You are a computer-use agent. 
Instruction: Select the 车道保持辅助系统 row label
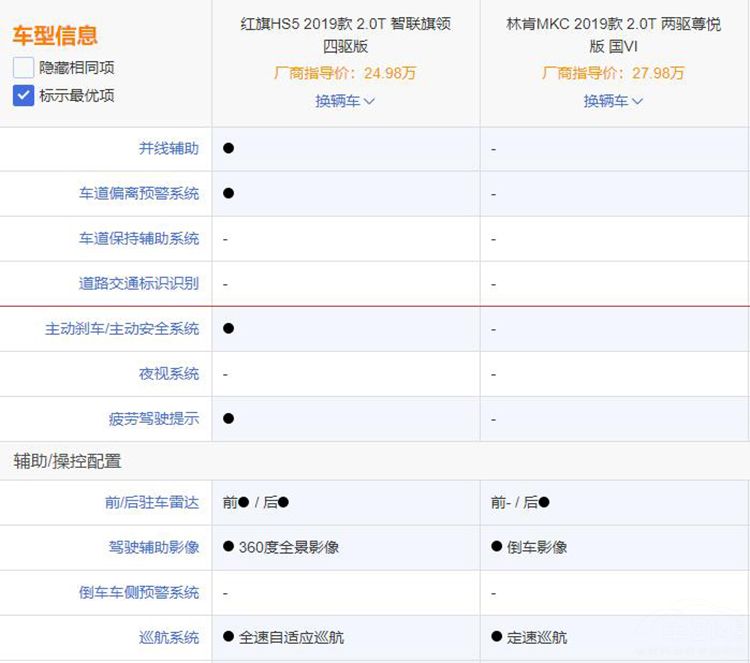point(139,238)
